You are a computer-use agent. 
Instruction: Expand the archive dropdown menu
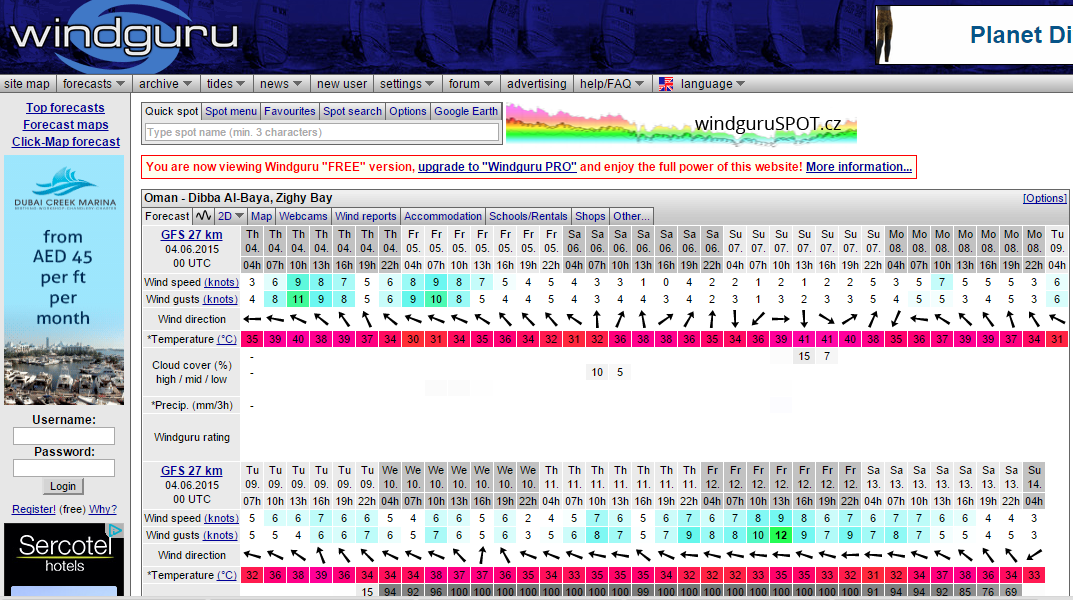click(x=165, y=84)
